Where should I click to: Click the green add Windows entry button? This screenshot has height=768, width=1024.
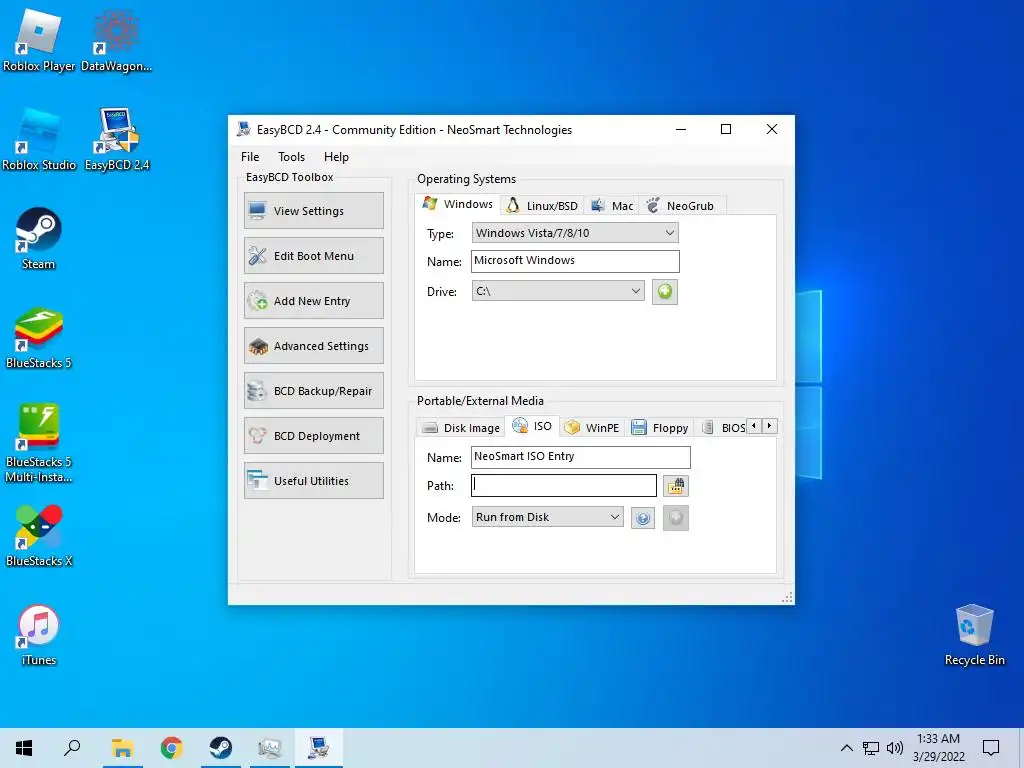(x=665, y=291)
